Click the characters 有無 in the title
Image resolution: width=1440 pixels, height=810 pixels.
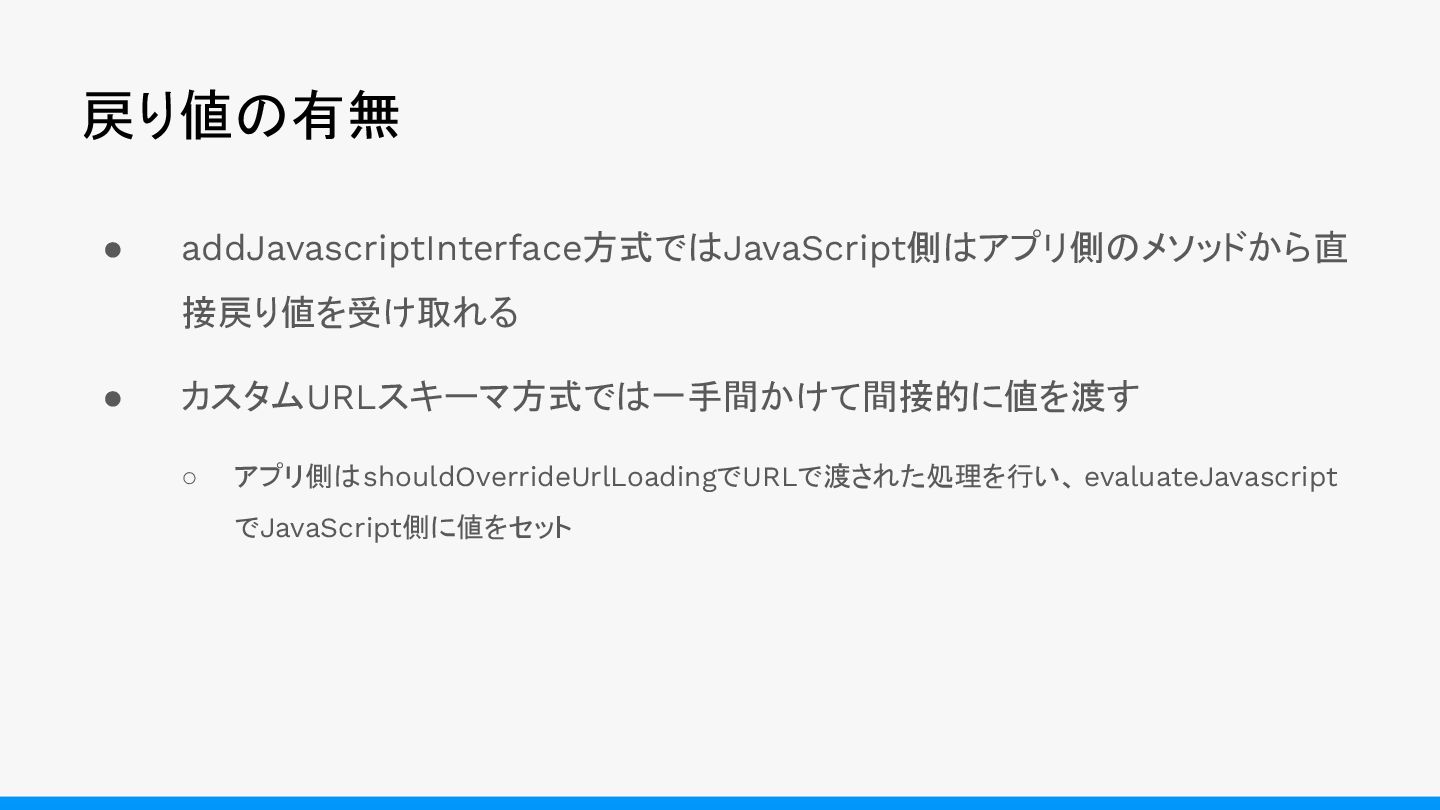tap(346, 116)
